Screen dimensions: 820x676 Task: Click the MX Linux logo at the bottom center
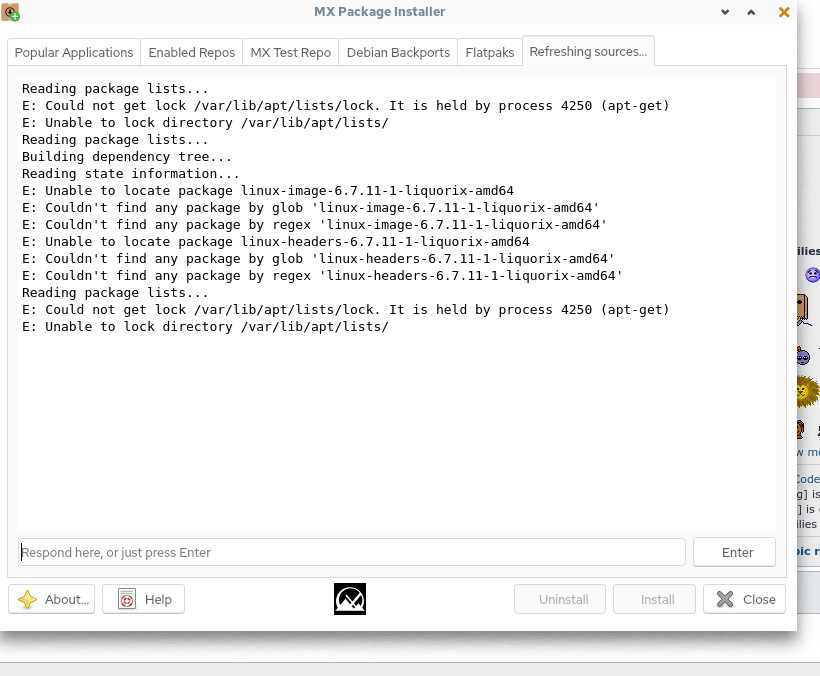coord(349,599)
